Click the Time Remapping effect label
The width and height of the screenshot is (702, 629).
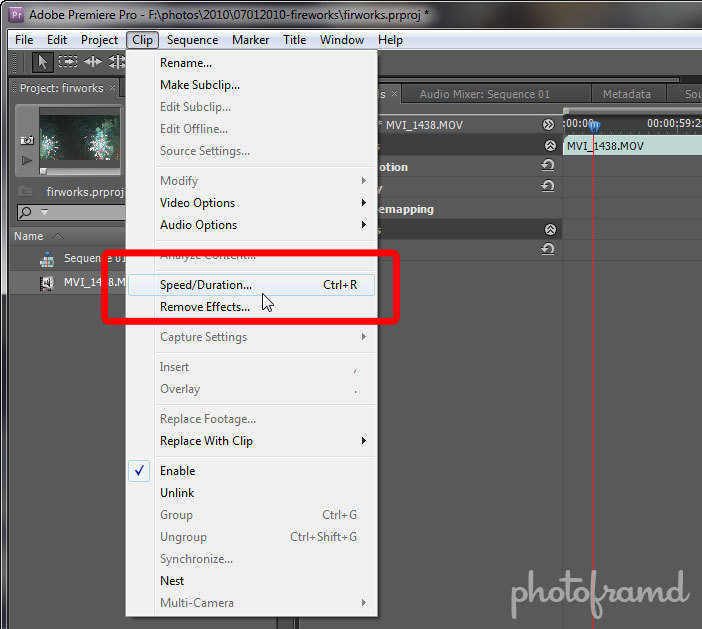coord(406,209)
